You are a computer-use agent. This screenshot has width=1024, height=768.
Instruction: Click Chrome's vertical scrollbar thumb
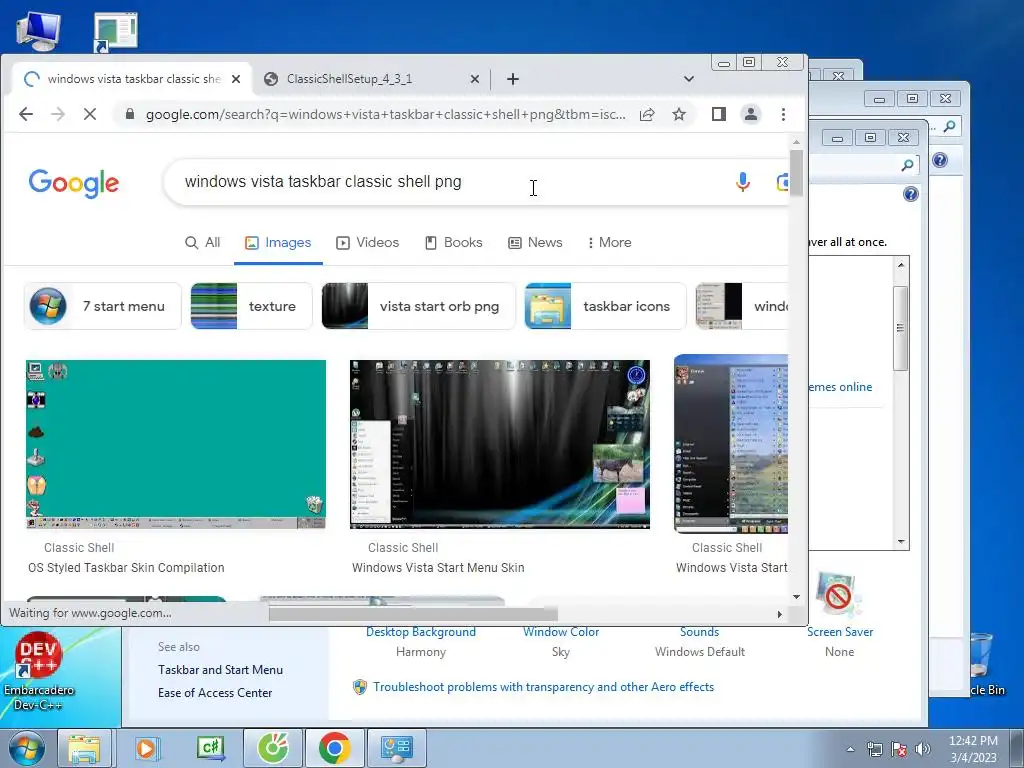click(x=796, y=172)
